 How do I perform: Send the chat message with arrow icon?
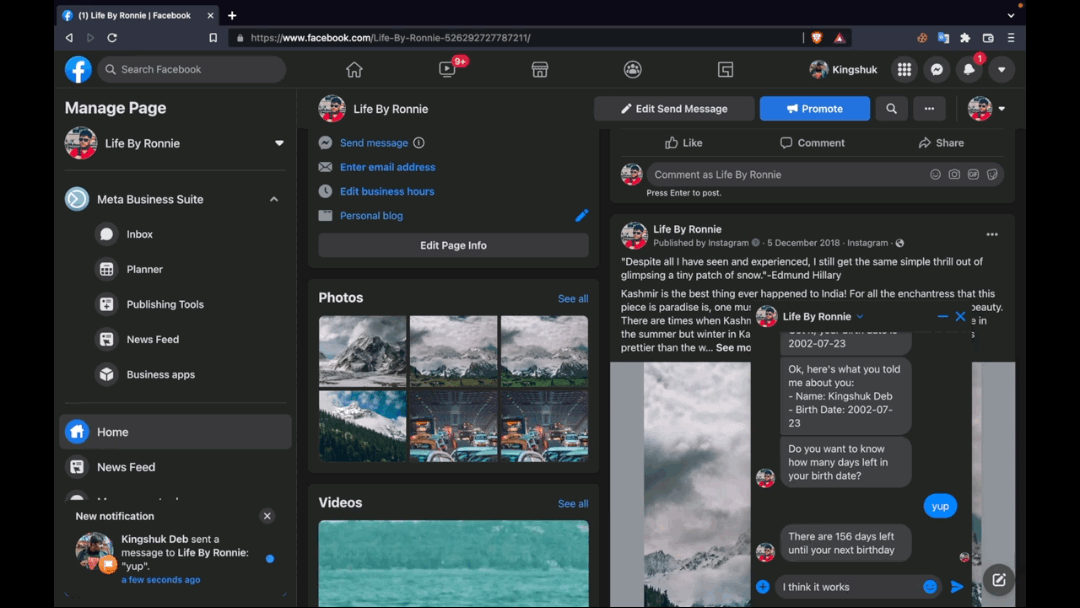(x=957, y=587)
